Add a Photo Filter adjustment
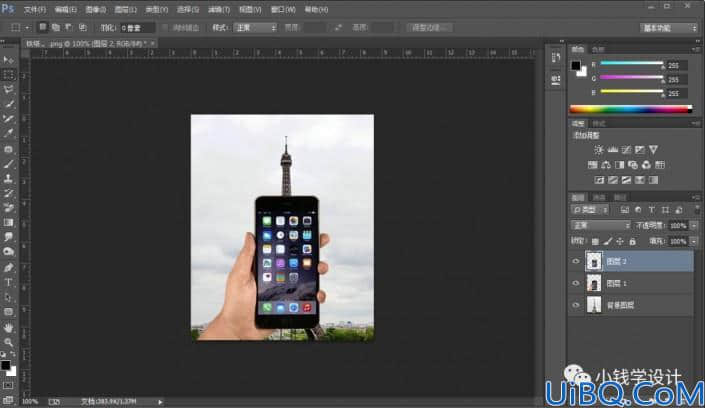Image resolution: width=705 pixels, height=408 pixels. tap(633, 165)
